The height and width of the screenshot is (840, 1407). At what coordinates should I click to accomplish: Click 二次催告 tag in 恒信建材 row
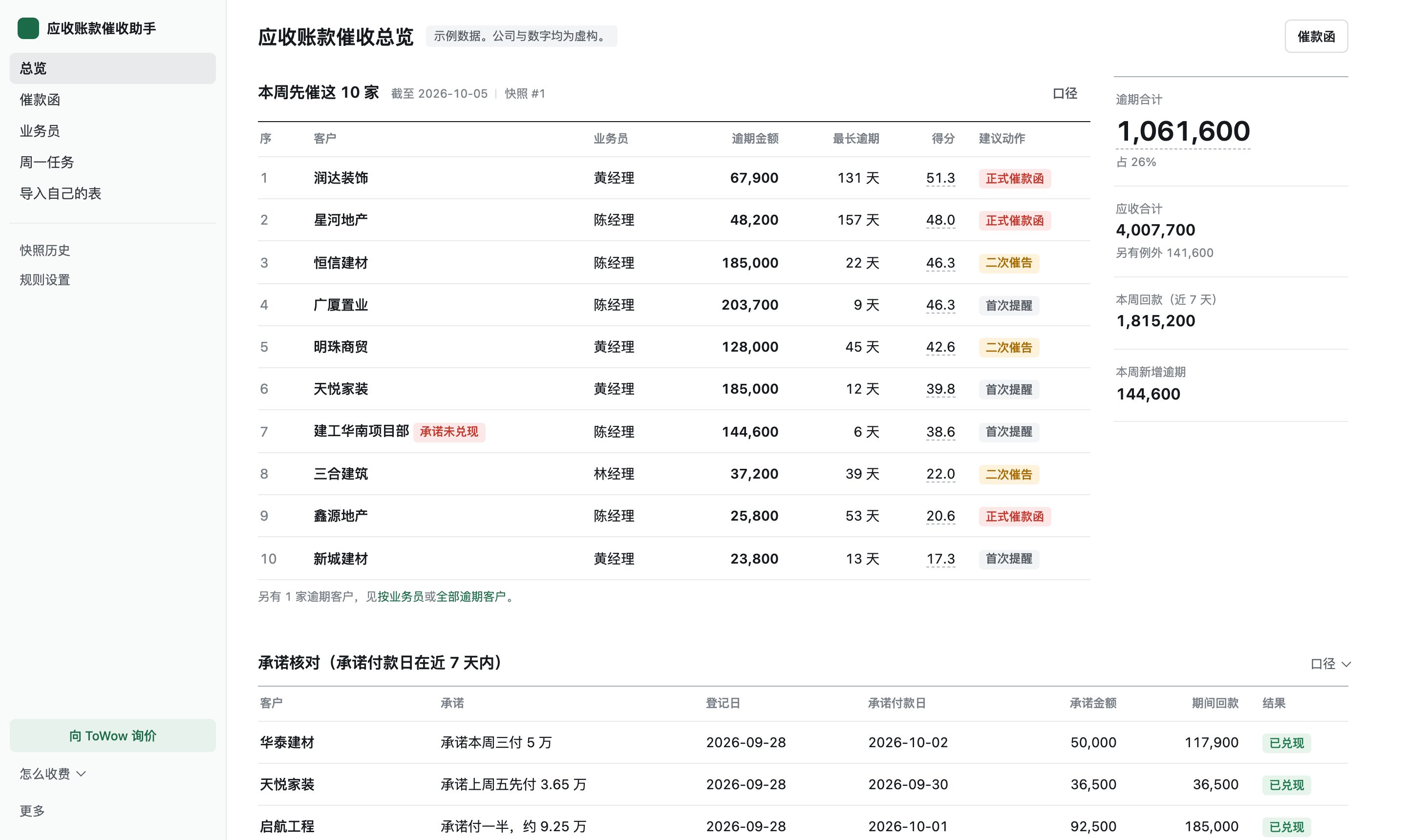point(1009,263)
